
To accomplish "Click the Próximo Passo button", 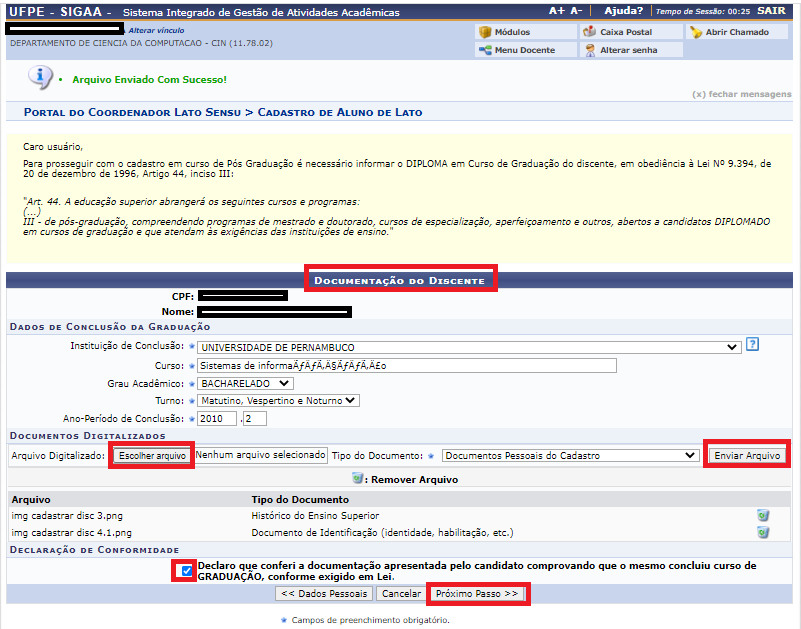I will [477, 592].
